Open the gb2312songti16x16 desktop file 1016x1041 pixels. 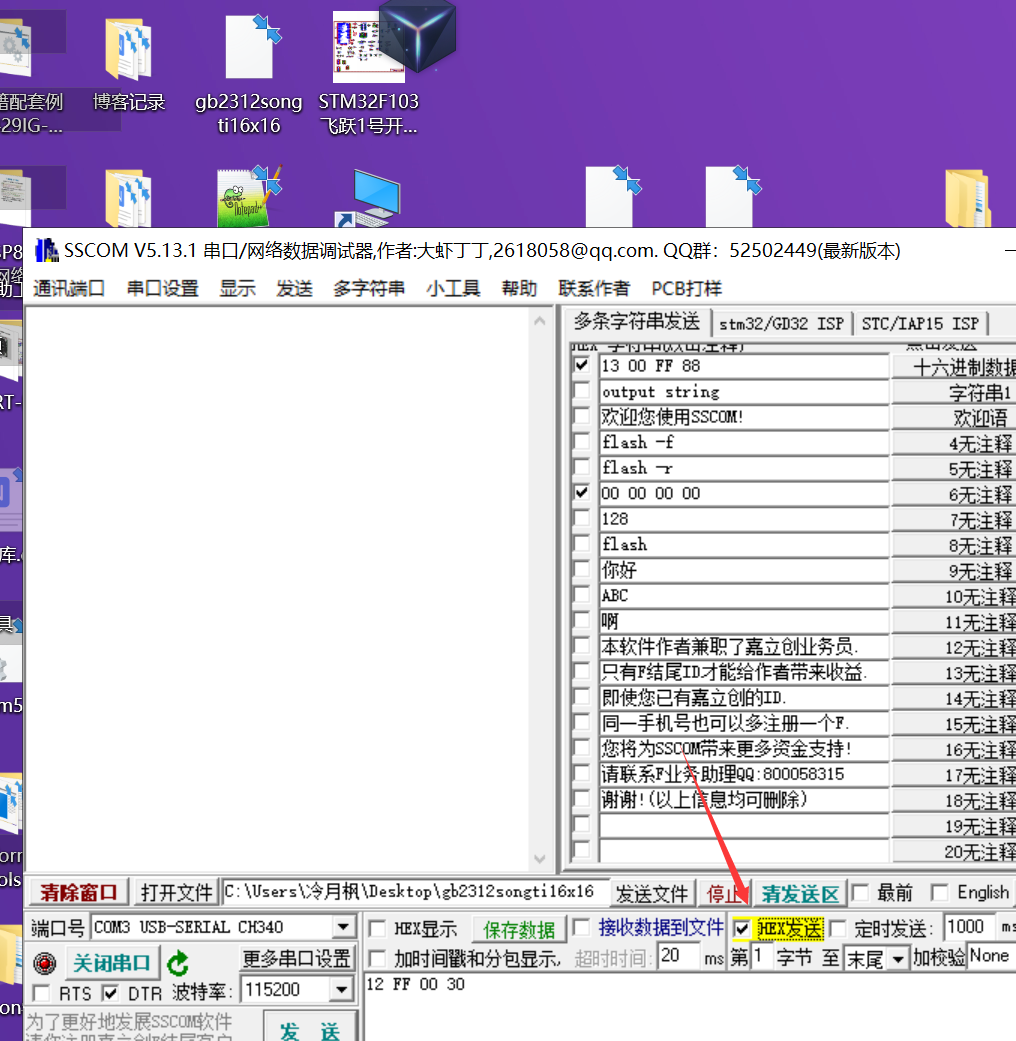[x=248, y=74]
